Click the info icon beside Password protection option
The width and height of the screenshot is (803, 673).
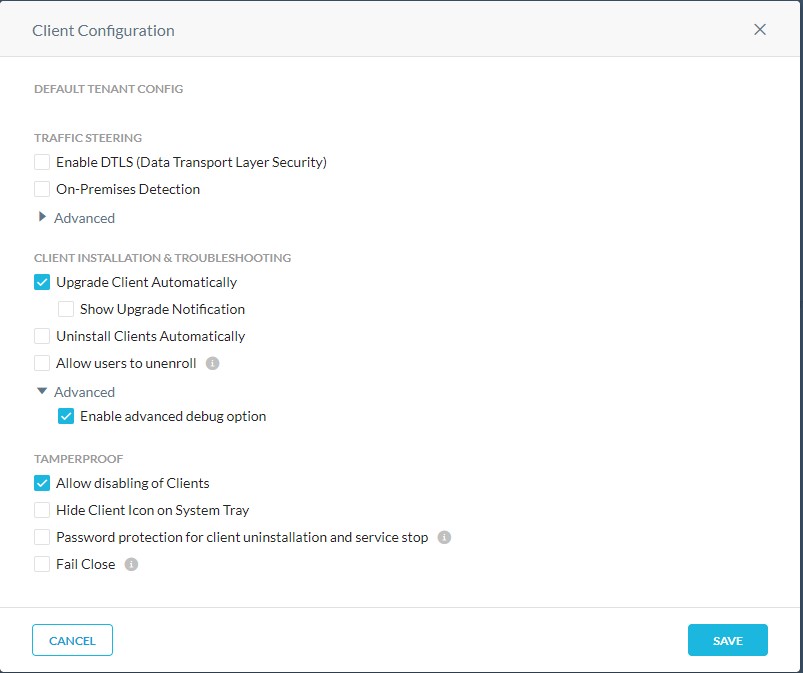pos(444,537)
